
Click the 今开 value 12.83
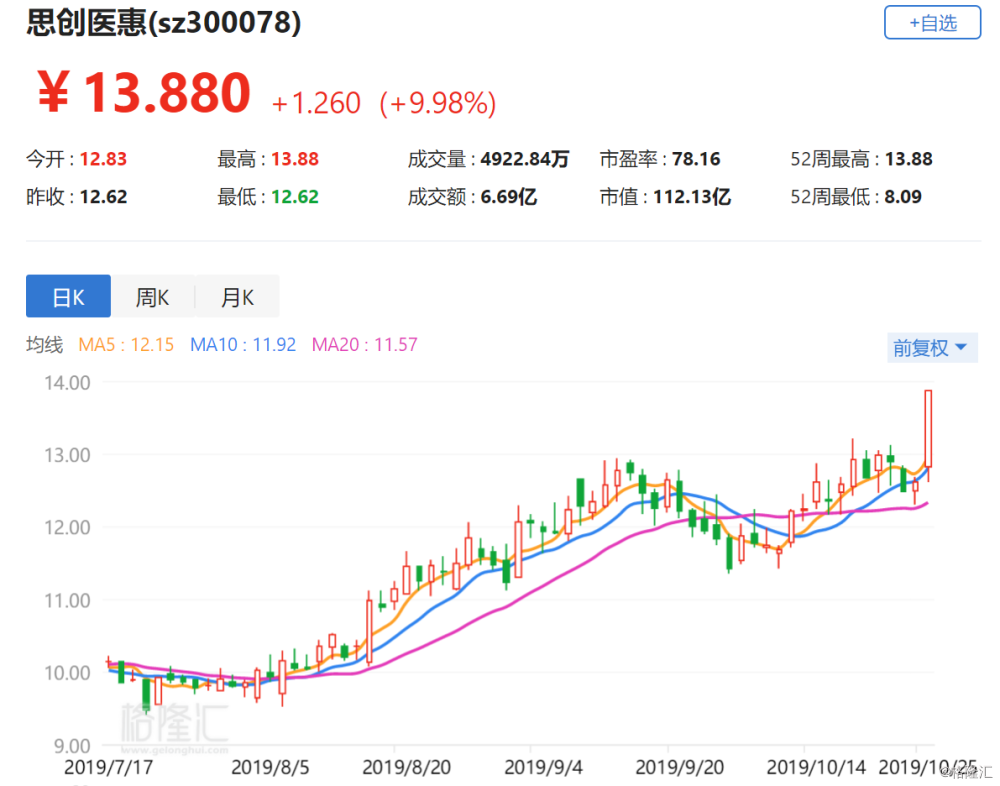(103, 159)
